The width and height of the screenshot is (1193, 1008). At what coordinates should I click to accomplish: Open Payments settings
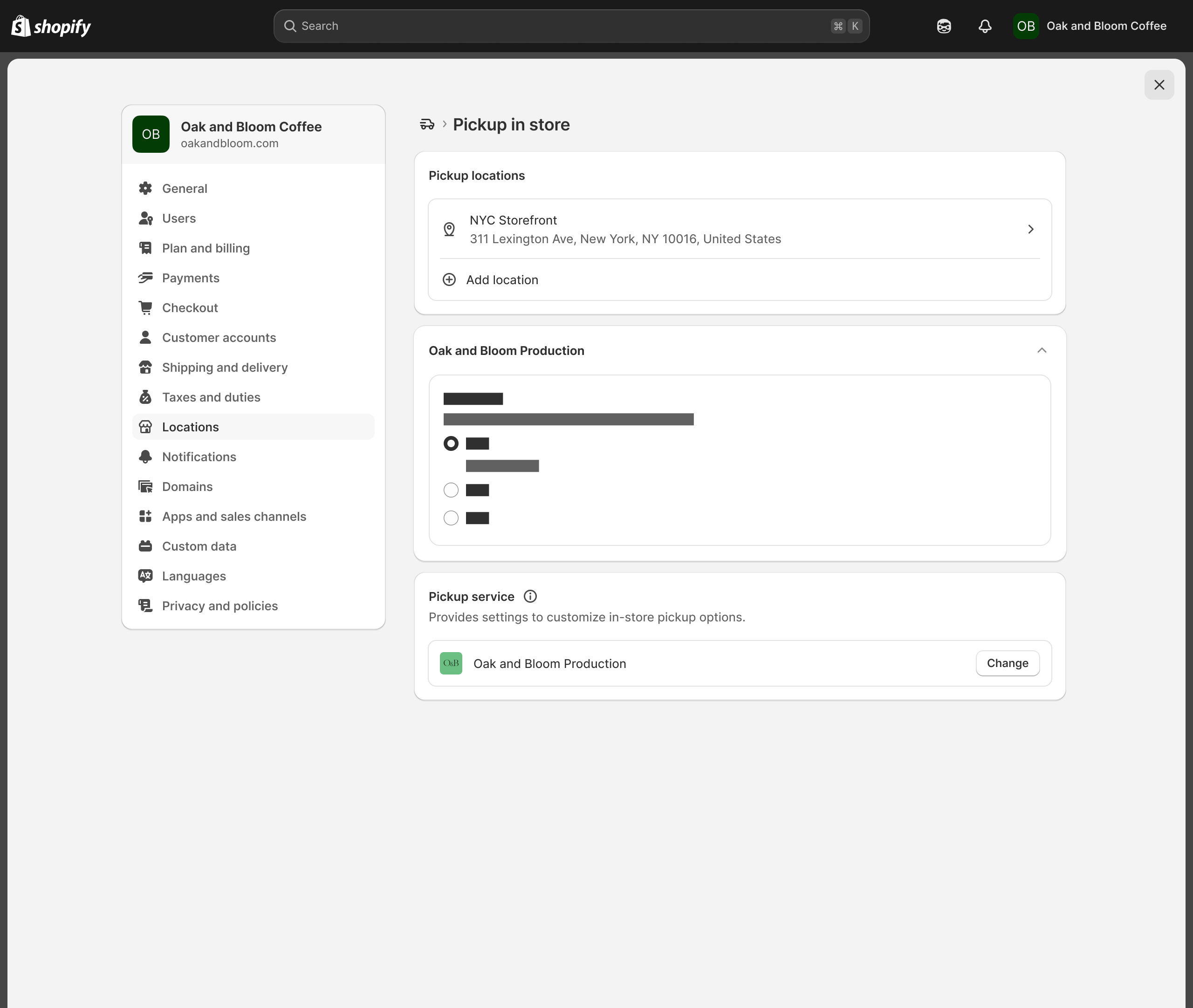(253, 278)
